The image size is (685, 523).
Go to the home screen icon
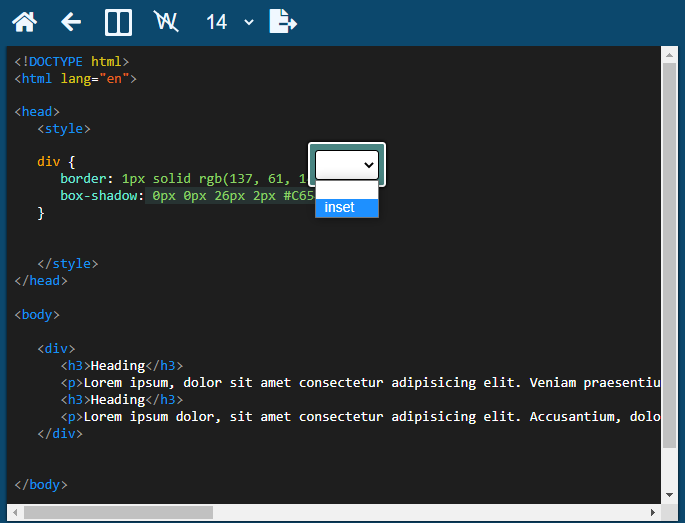coord(24,22)
